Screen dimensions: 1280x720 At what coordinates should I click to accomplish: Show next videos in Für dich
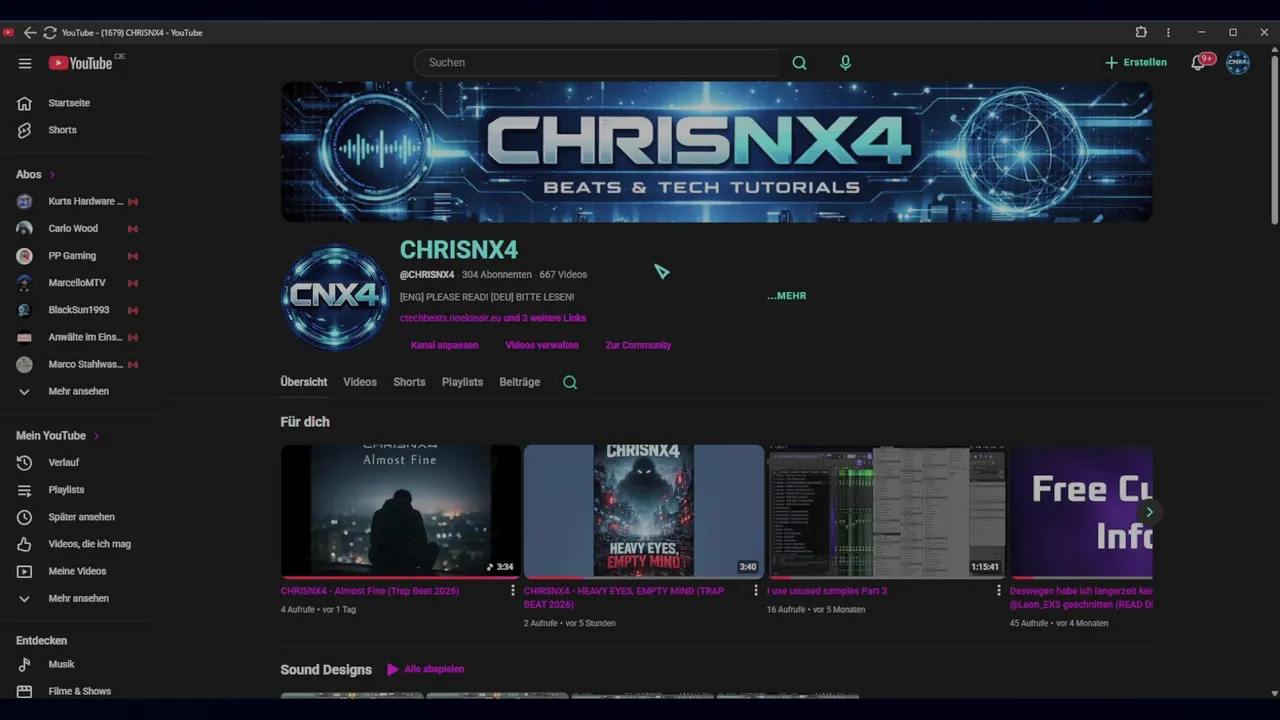click(x=1149, y=512)
